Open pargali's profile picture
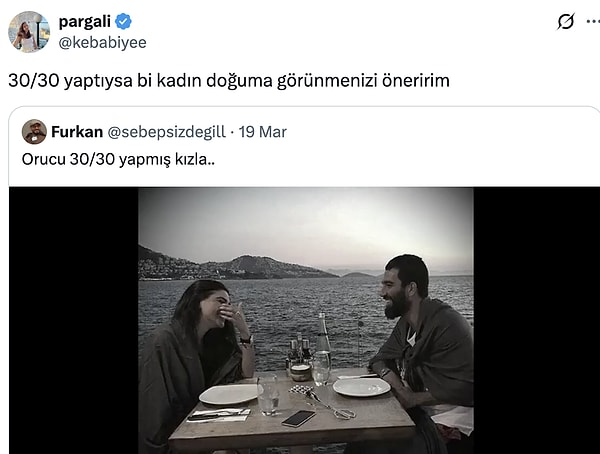This screenshot has height=454, width=600. (x=29, y=32)
